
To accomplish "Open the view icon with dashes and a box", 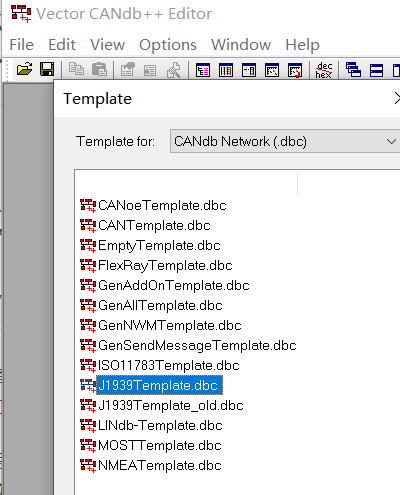I will (249, 70).
